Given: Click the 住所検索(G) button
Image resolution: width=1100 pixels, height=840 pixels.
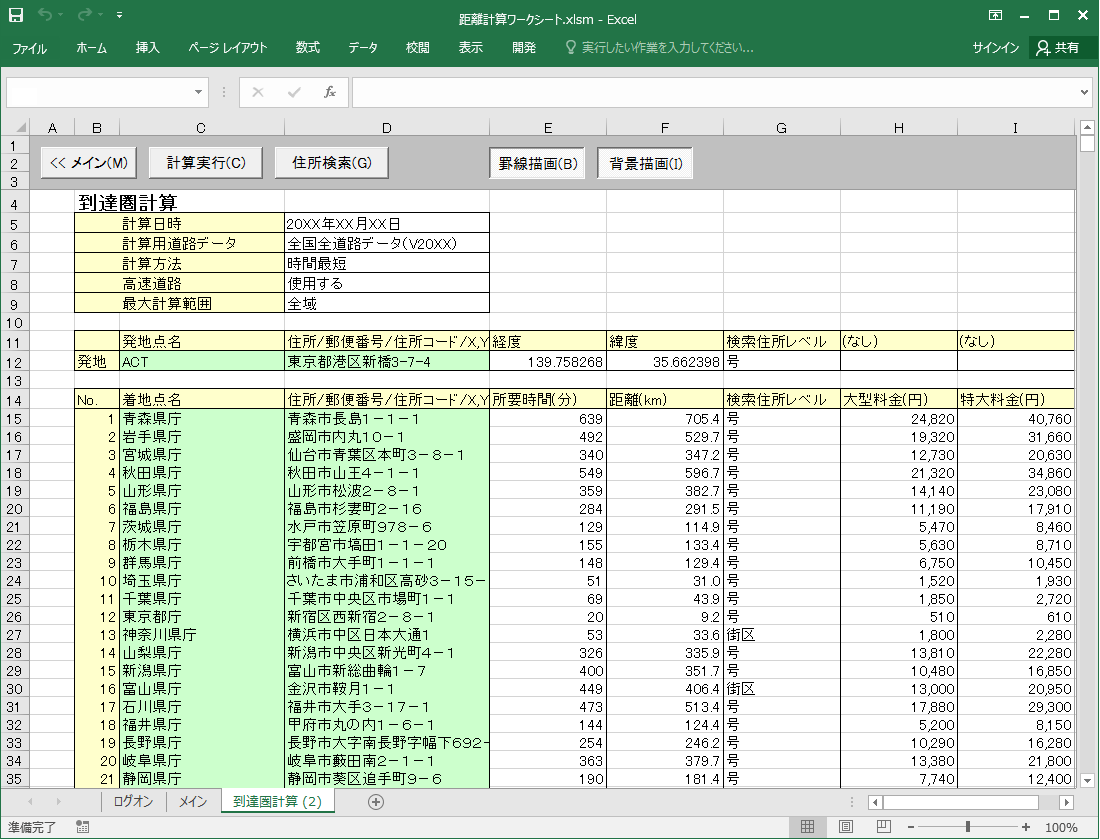Looking at the screenshot, I should 332,163.
